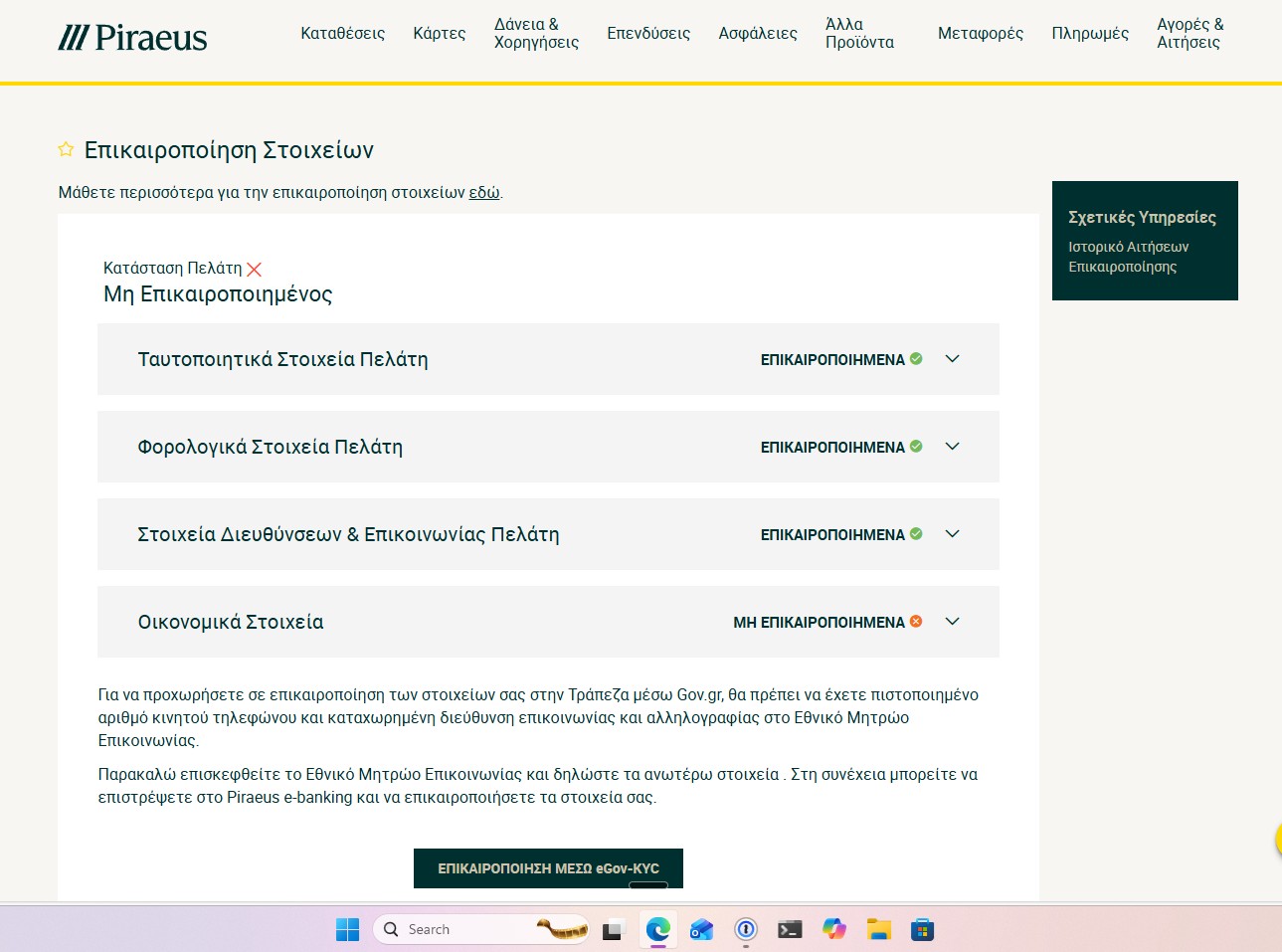The width and height of the screenshot is (1282, 952).
Task: Expand Στοιχεία Διευθύνσεων & Επικοινωνίας chevron
Action: coord(952,534)
